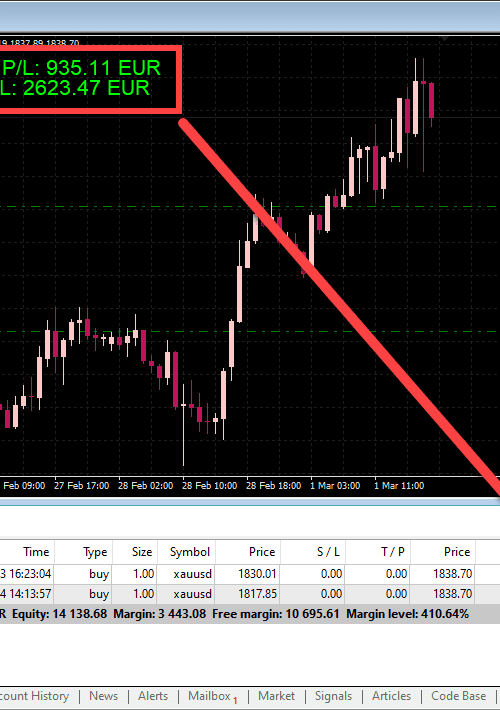The height and width of the screenshot is (710, 500).
Task: Open the Signals tab
Action: [x=333, y=696]
